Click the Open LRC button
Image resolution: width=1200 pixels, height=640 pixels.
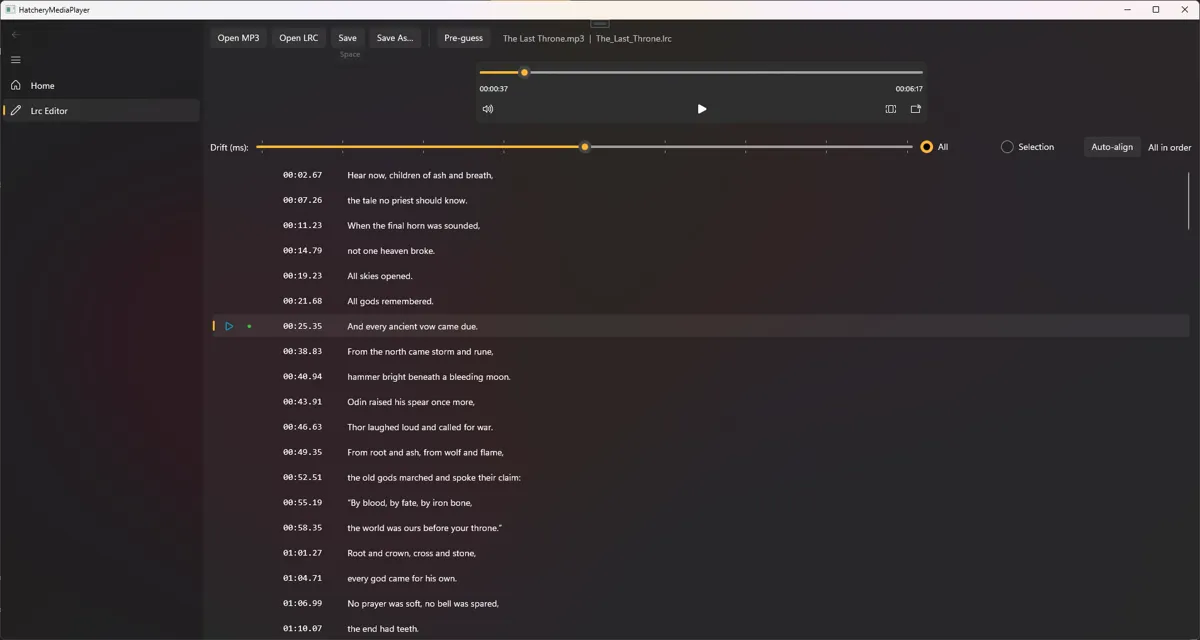(298, 38)
